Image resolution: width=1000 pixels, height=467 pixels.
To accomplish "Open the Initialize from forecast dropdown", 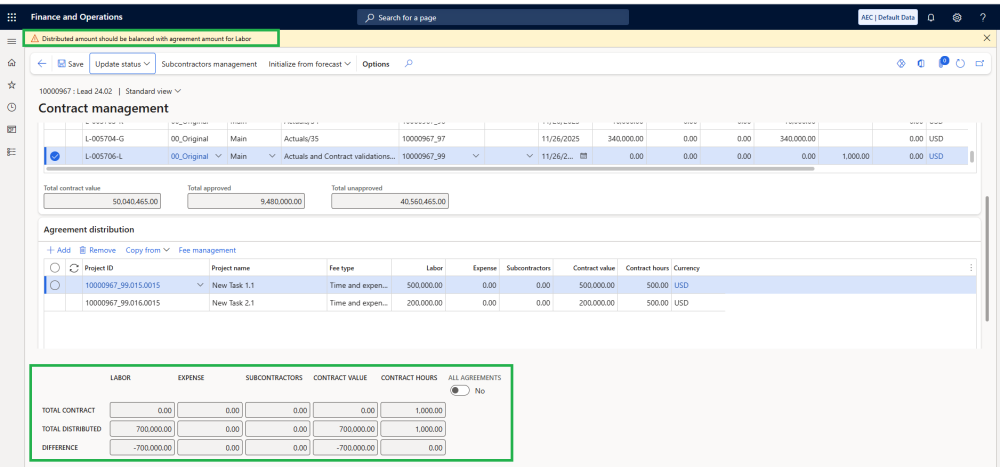I will click(310, 63).
